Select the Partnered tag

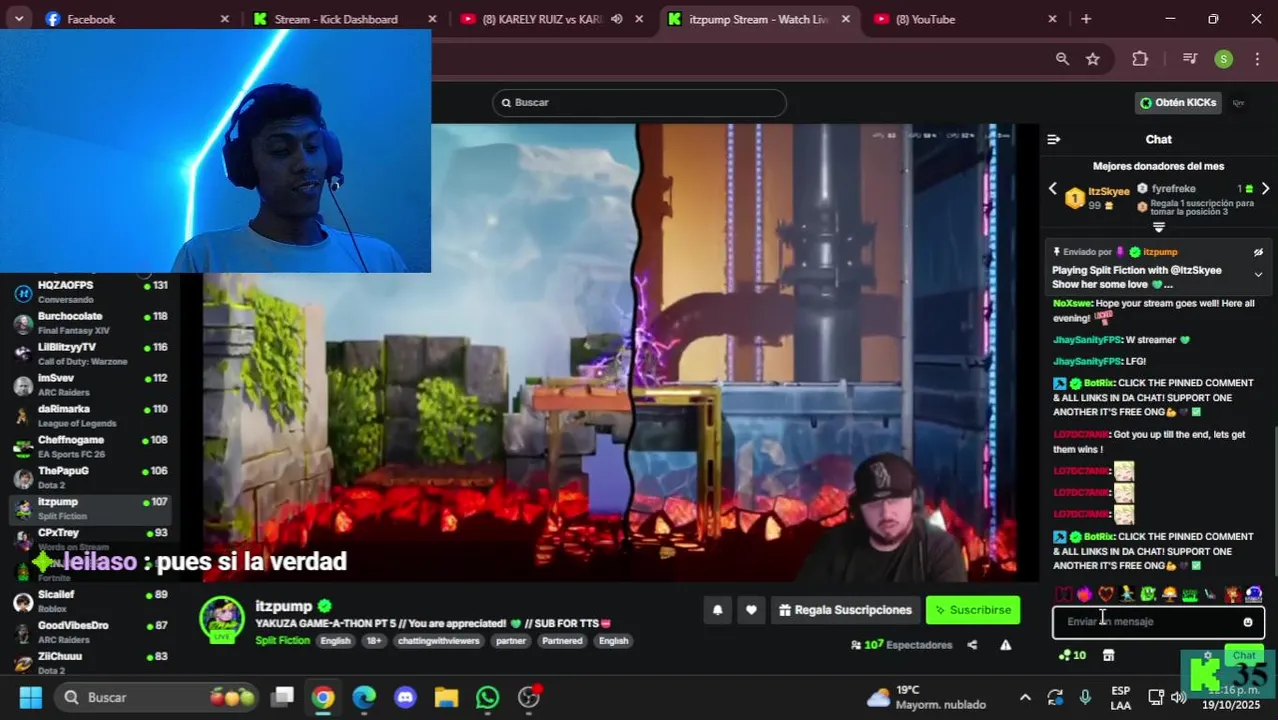(x=562, y=641)
